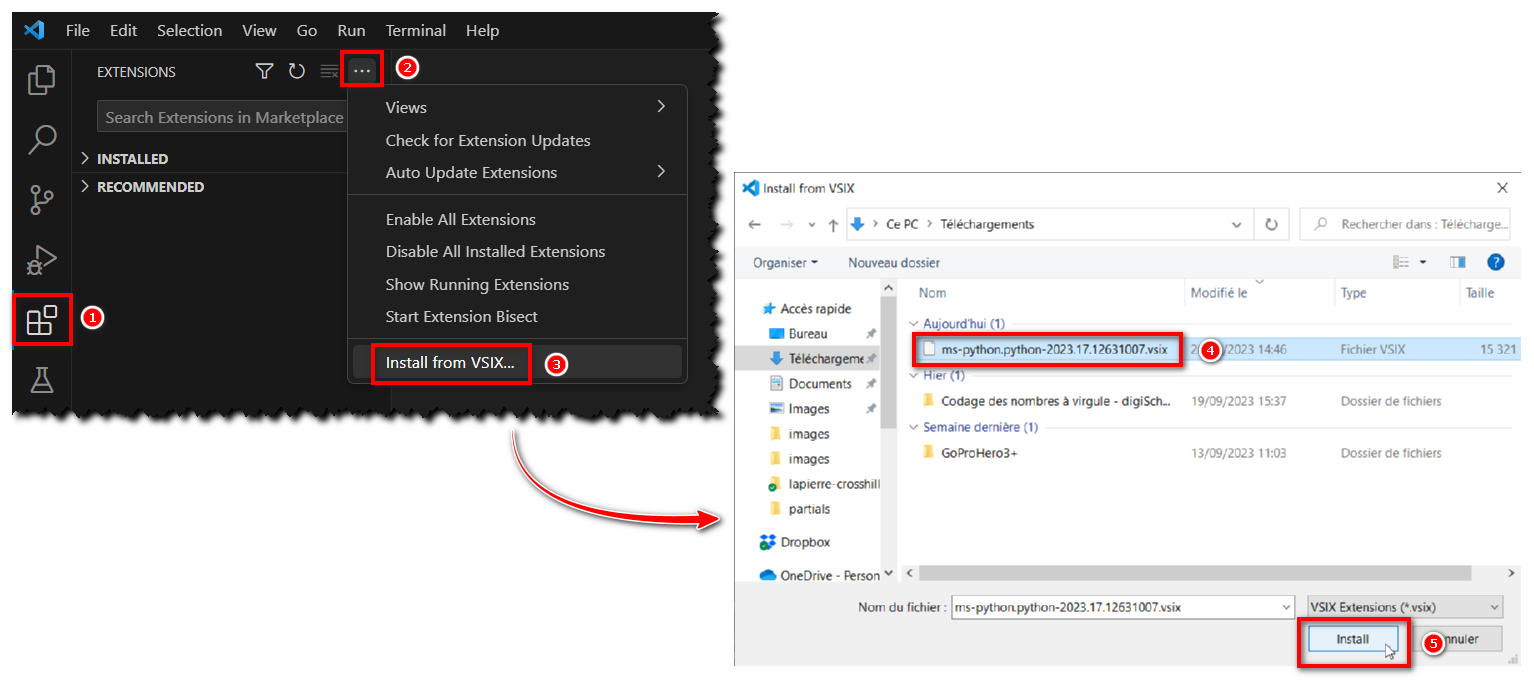Open recent locations dropdown arrow
Image resolution: width=1534 pixels, height=690 pixels.
811,224
